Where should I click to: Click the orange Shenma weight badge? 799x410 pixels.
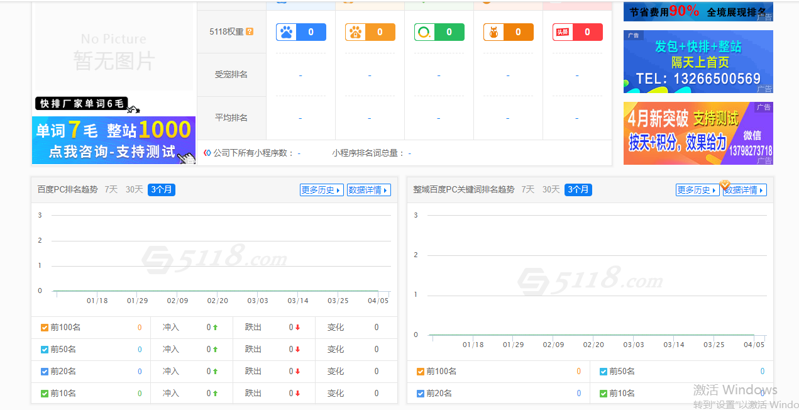coord(507,32)
